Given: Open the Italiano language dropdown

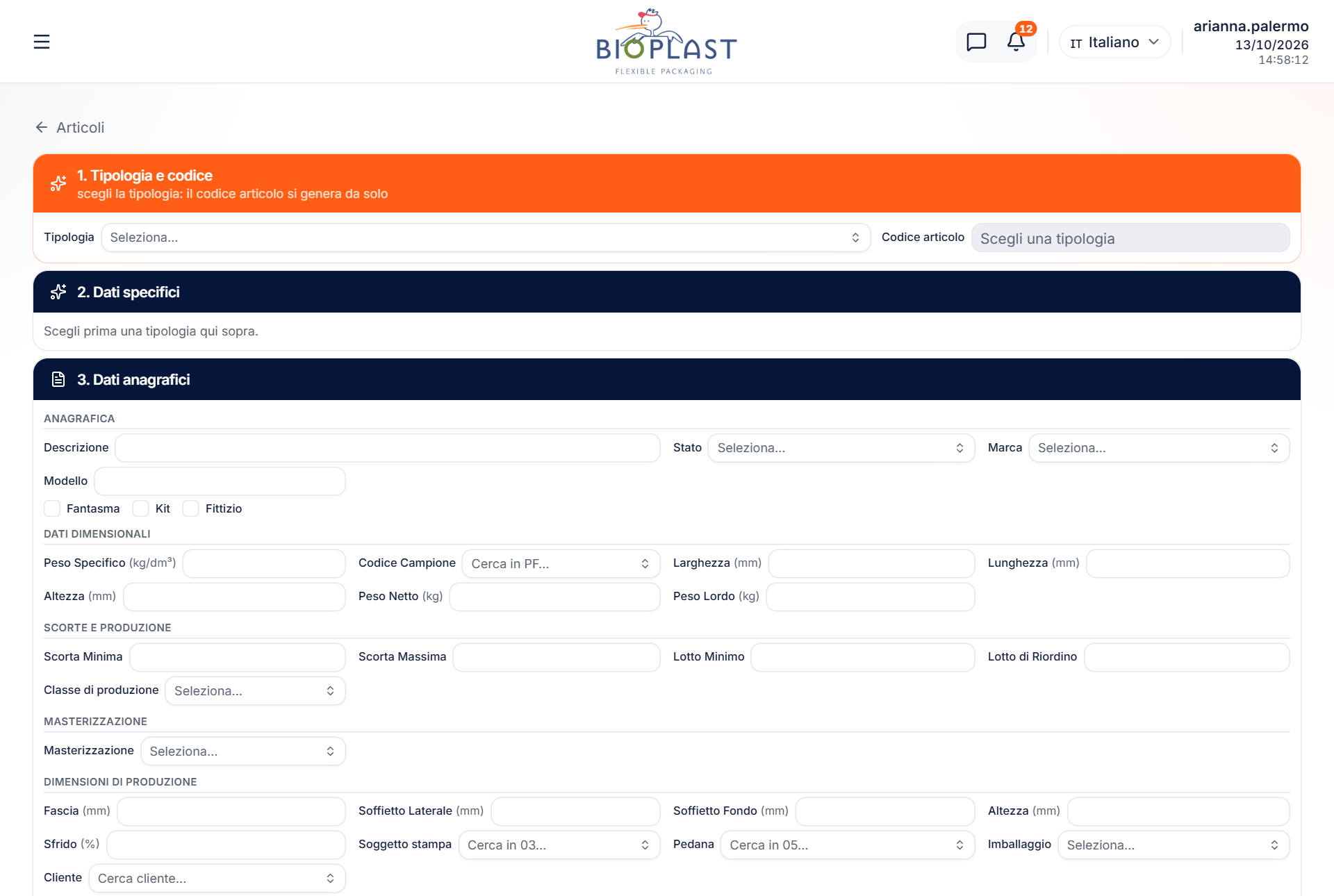Looking at the screenshot, I should (x=1114, y=42).
